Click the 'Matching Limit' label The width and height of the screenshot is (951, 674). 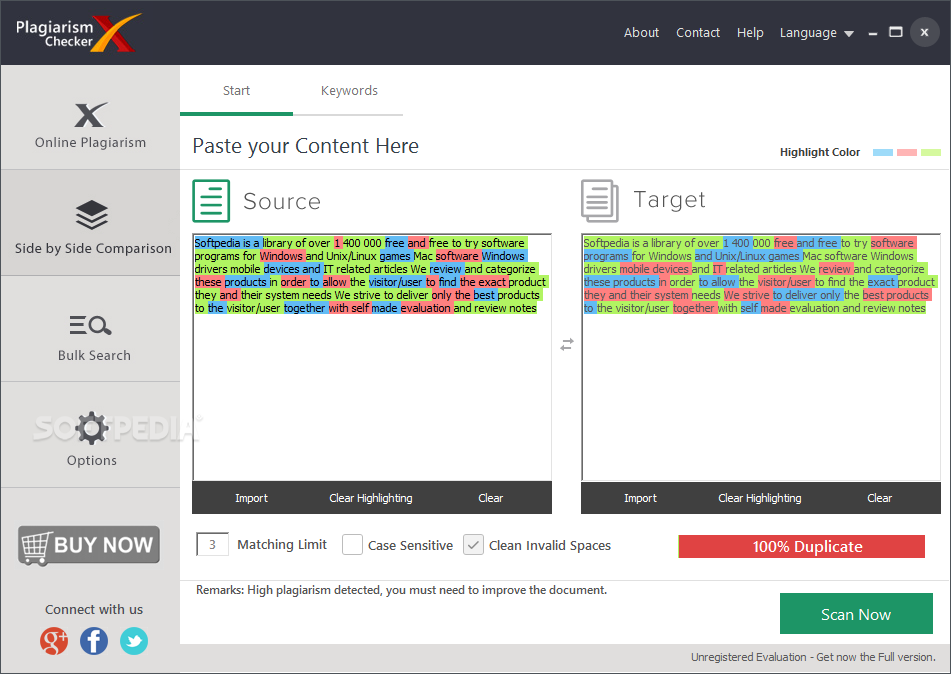(282, 545)
